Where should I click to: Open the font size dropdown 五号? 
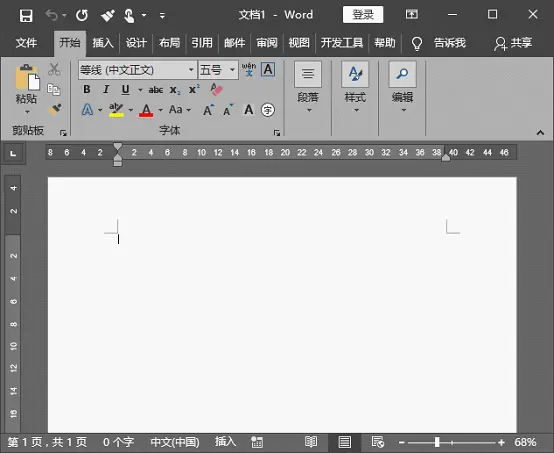(x=218, y=70)
